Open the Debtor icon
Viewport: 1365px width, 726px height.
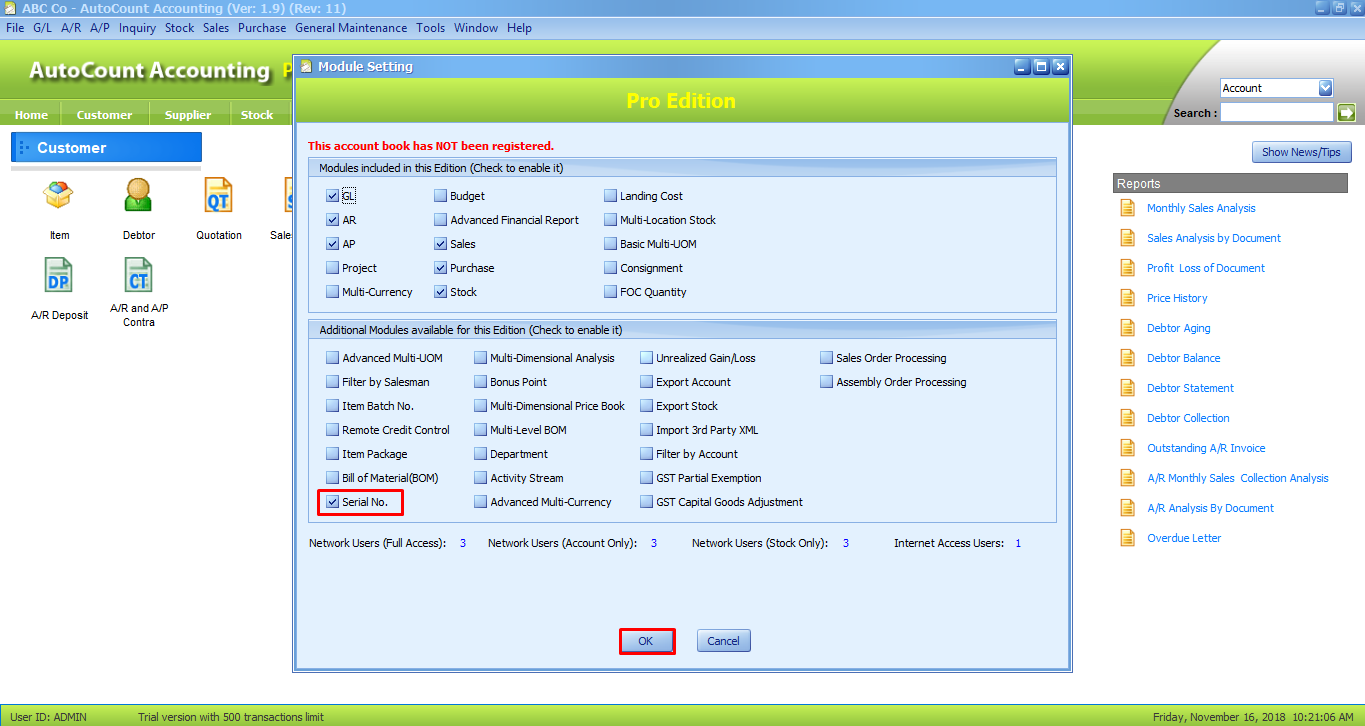click(139, 194)
